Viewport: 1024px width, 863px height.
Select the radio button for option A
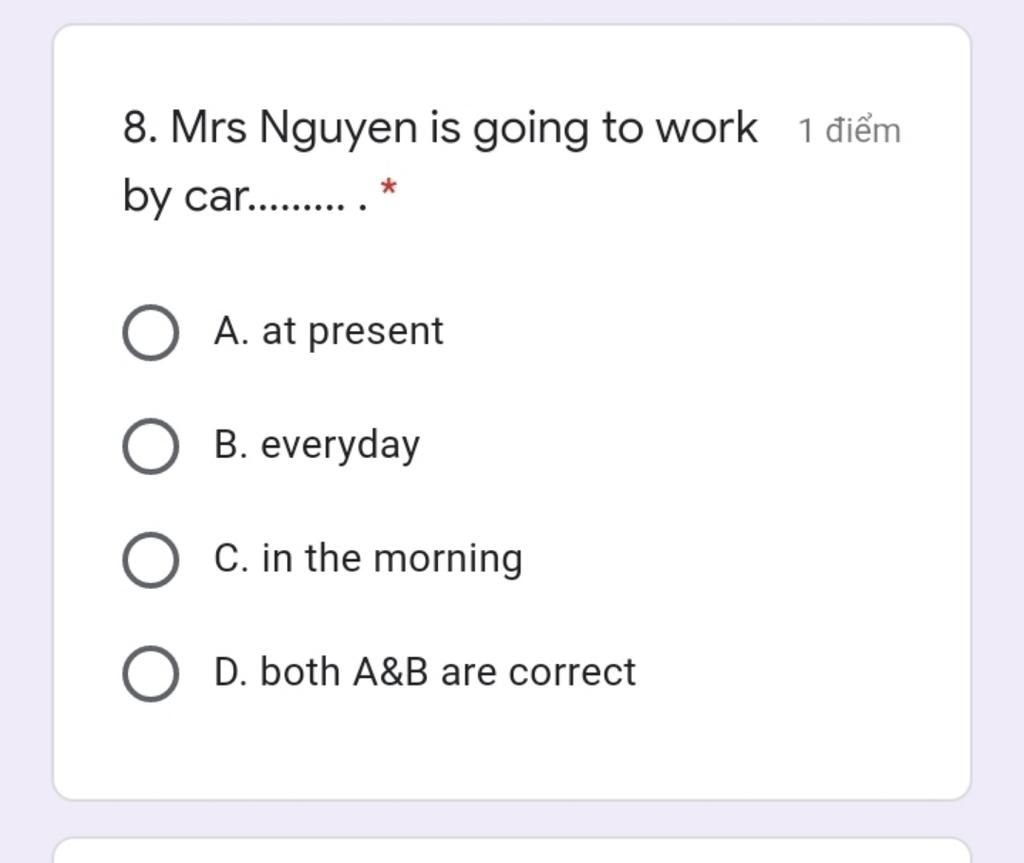tap(150, 333)
